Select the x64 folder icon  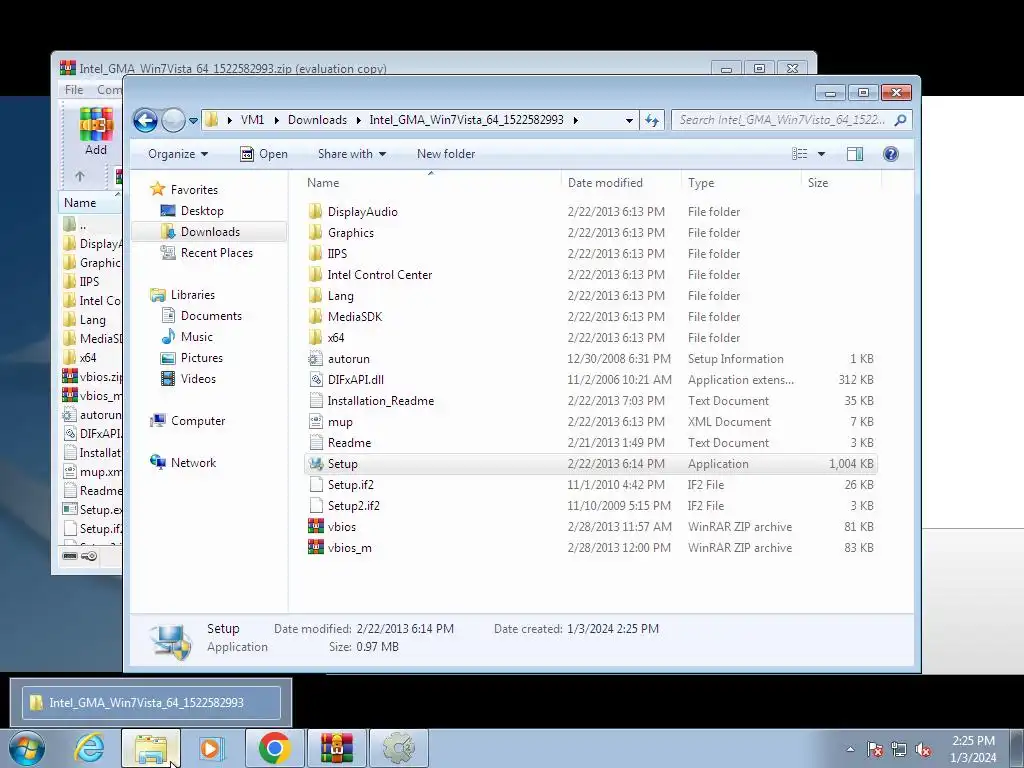(315, 338)
